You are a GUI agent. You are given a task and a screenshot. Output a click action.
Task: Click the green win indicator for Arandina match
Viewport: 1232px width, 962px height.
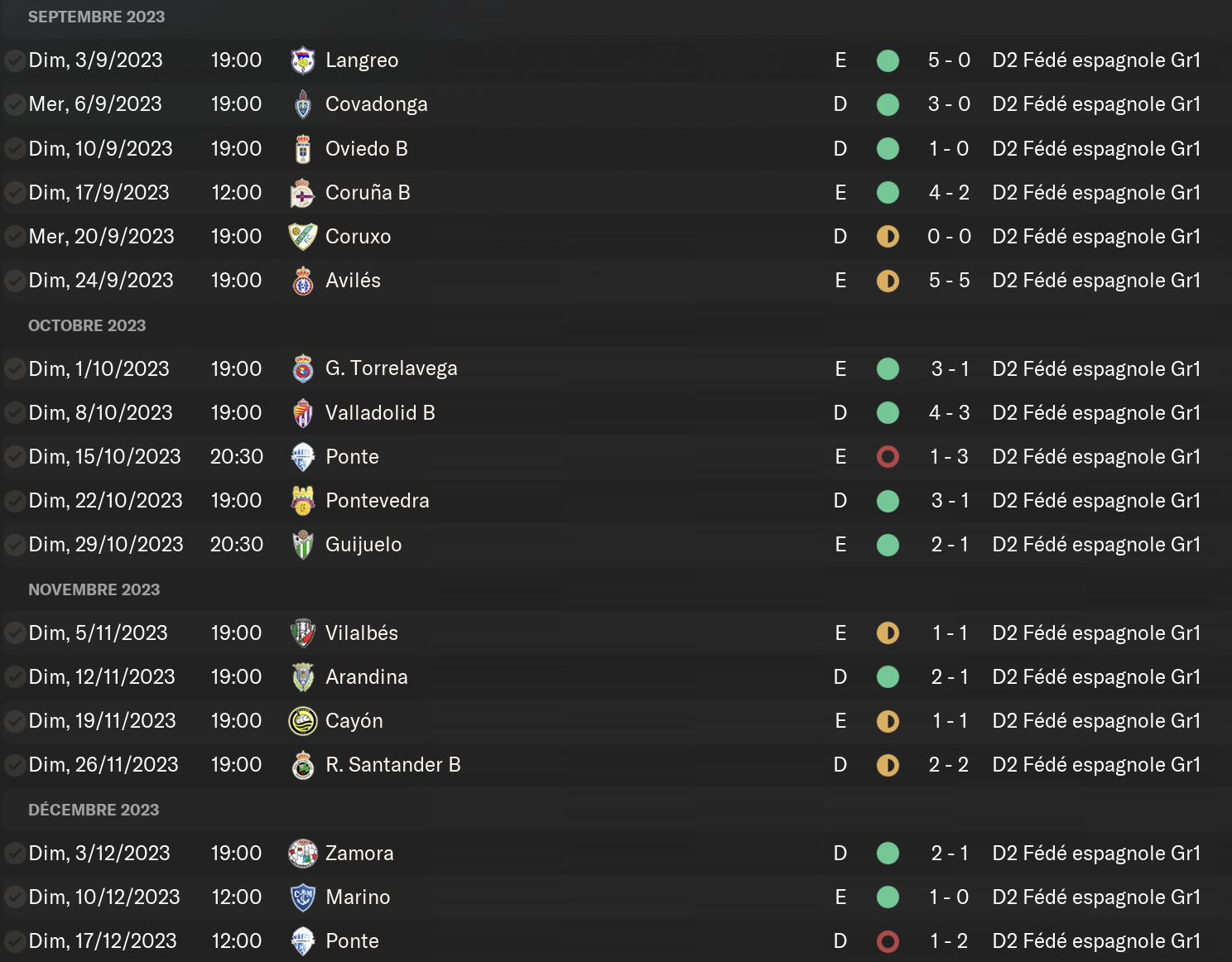[888, 677]
